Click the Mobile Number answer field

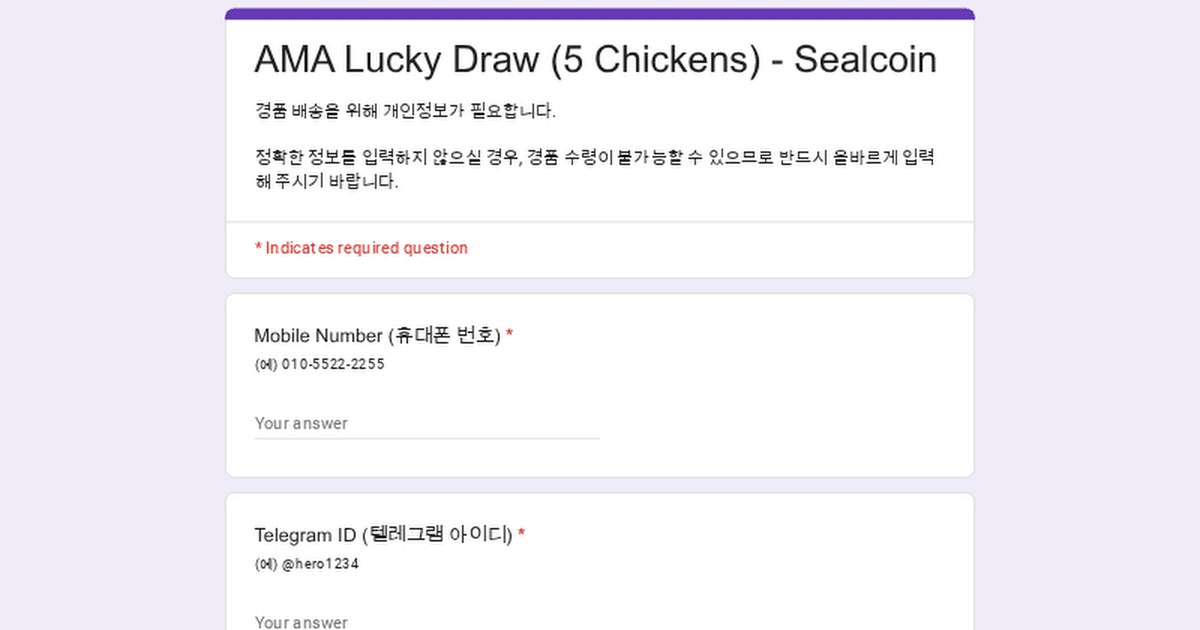(x=427, y=423)
